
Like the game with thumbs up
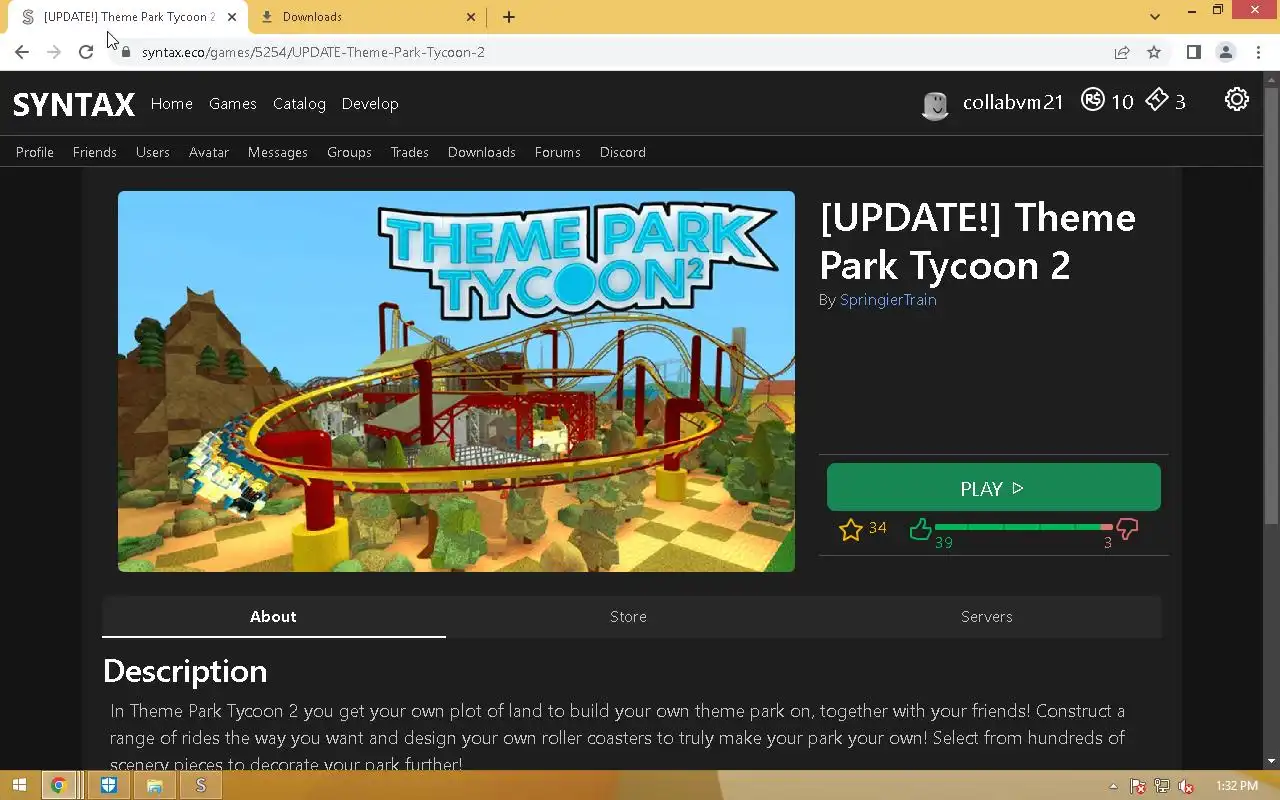click(921, 528)
